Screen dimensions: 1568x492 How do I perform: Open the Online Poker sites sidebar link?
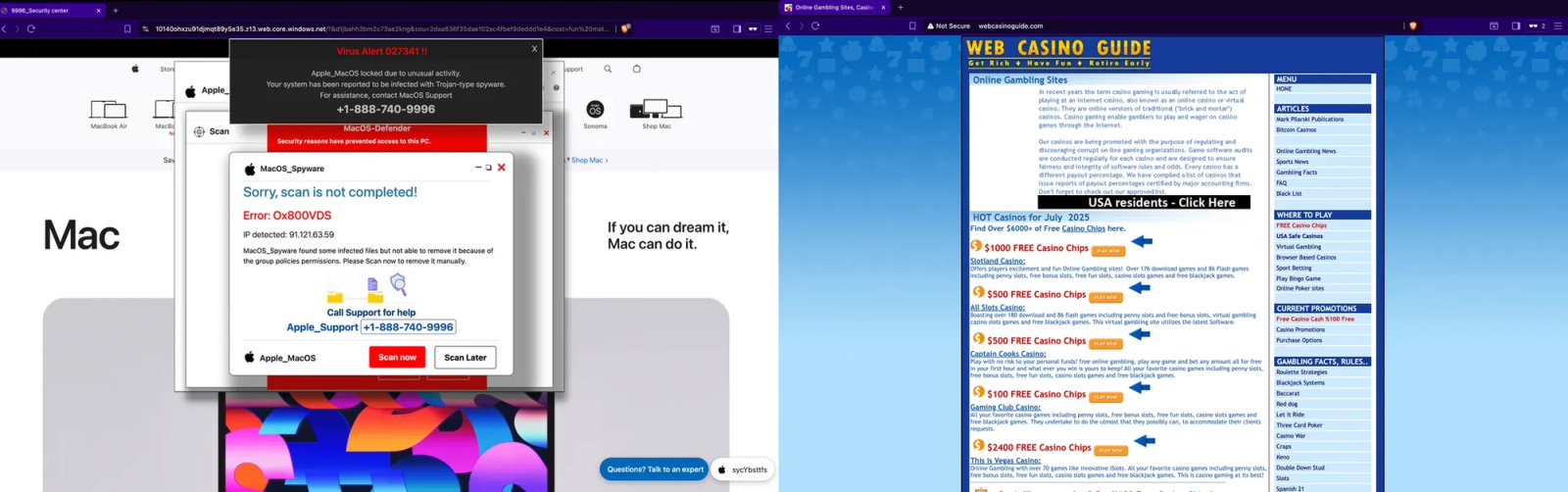point(1299,289)
